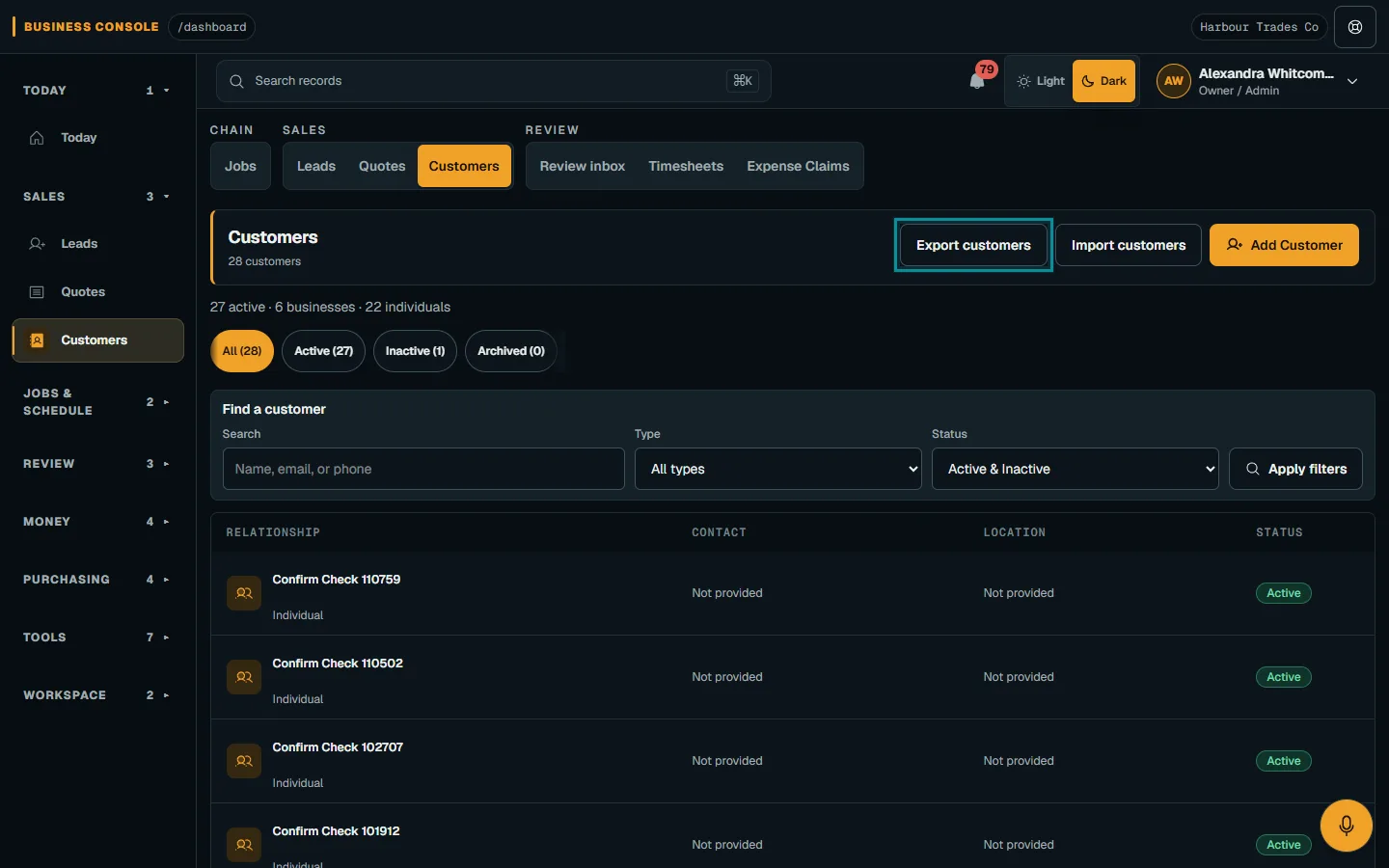1389x868 pixels.
Task: Click the Today home icon in sidebar
Action: (37, 138)
